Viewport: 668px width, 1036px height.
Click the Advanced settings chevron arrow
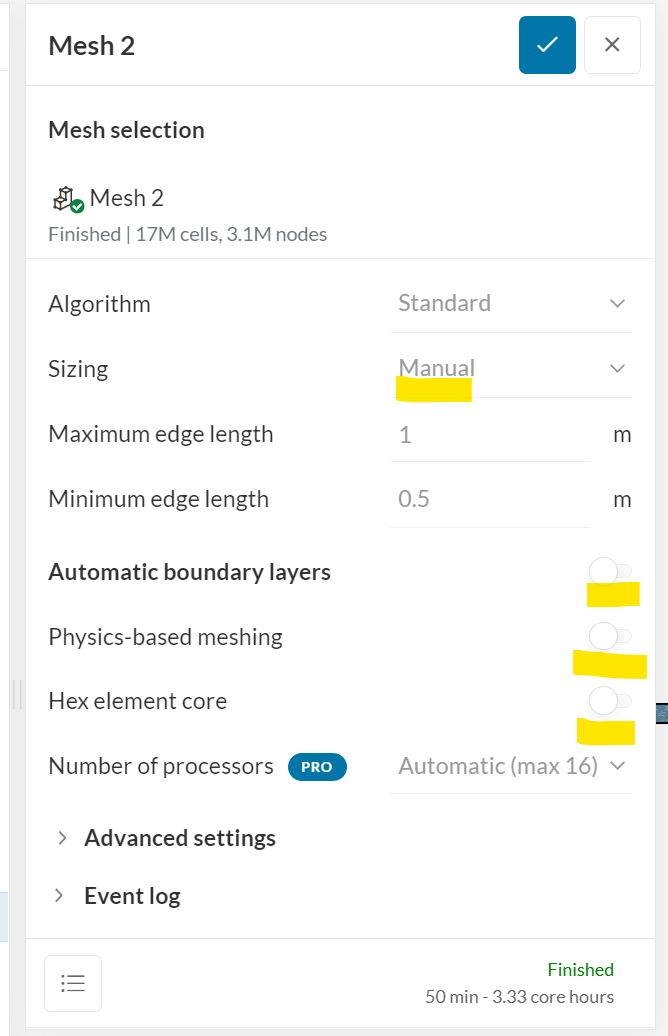62,838
